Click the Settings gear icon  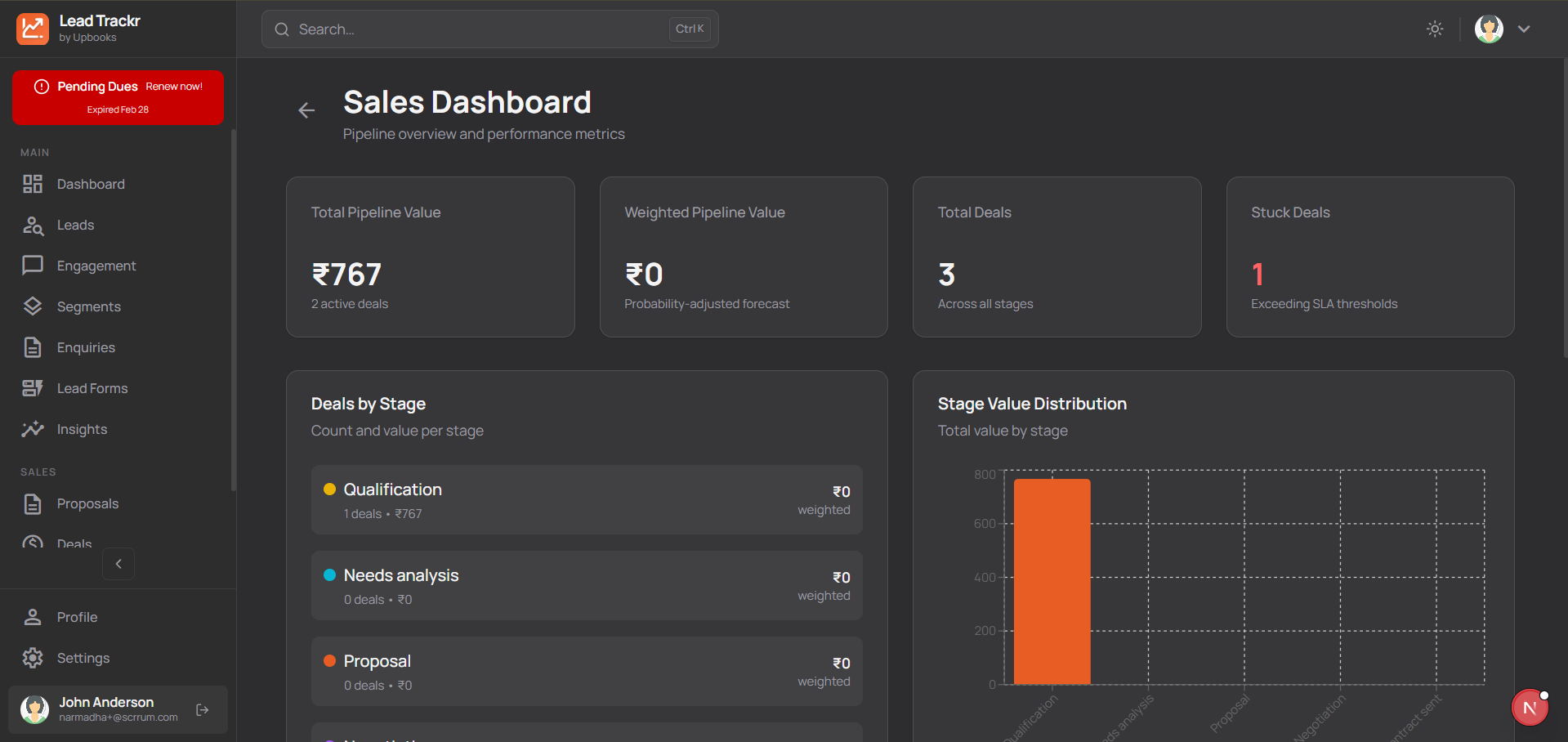coord(33,658)
